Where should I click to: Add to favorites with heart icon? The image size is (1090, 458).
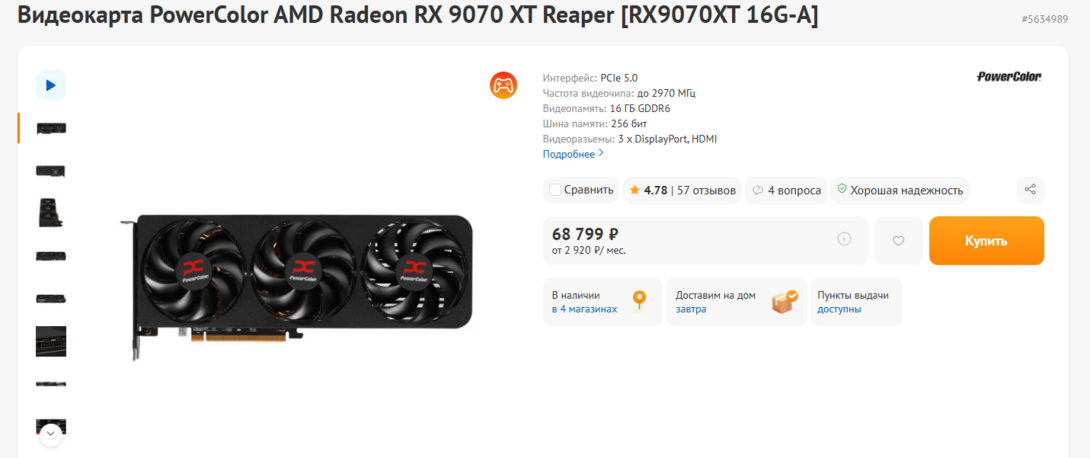(898, 240)
